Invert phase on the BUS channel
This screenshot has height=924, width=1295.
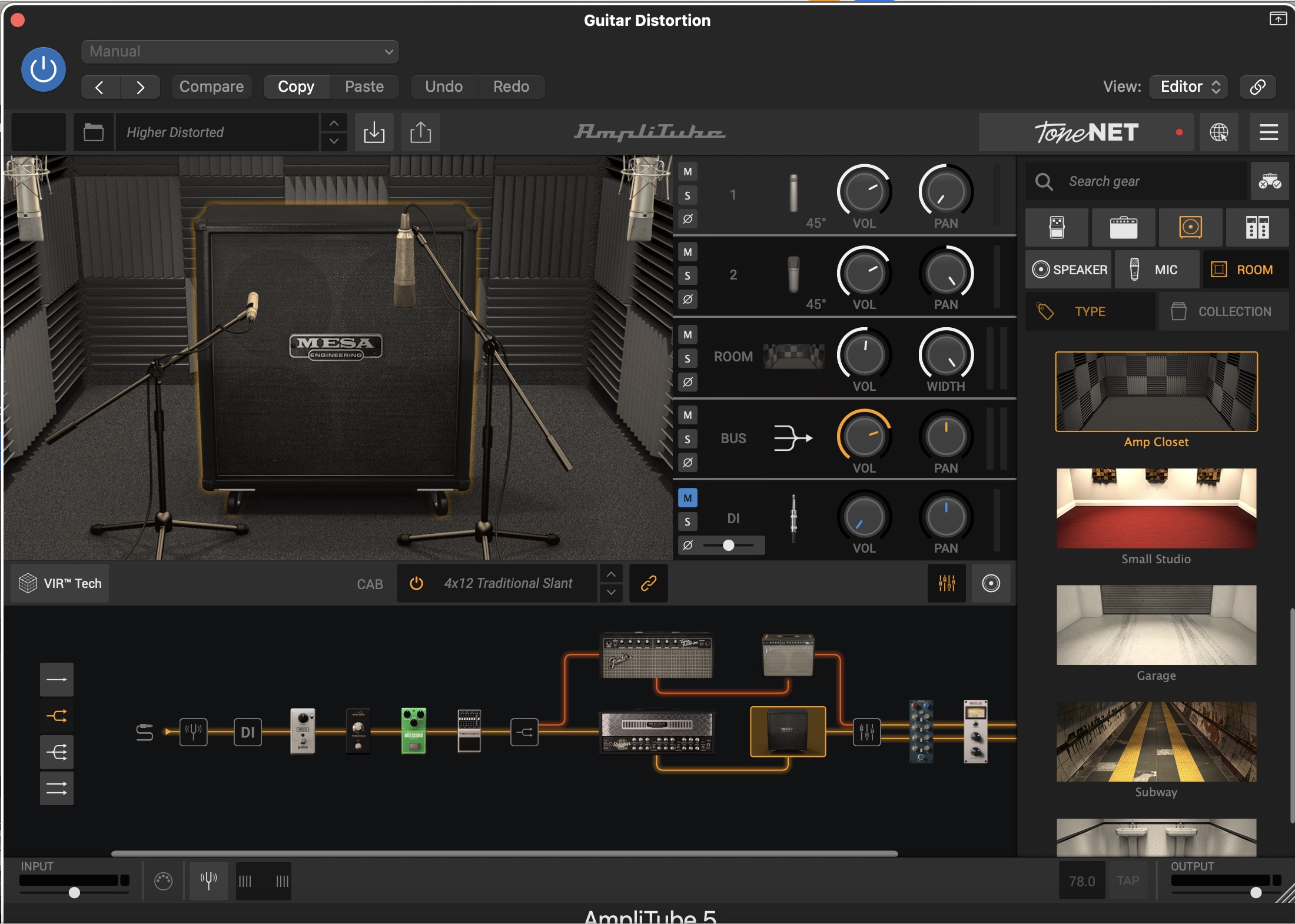tap(688, 463)
